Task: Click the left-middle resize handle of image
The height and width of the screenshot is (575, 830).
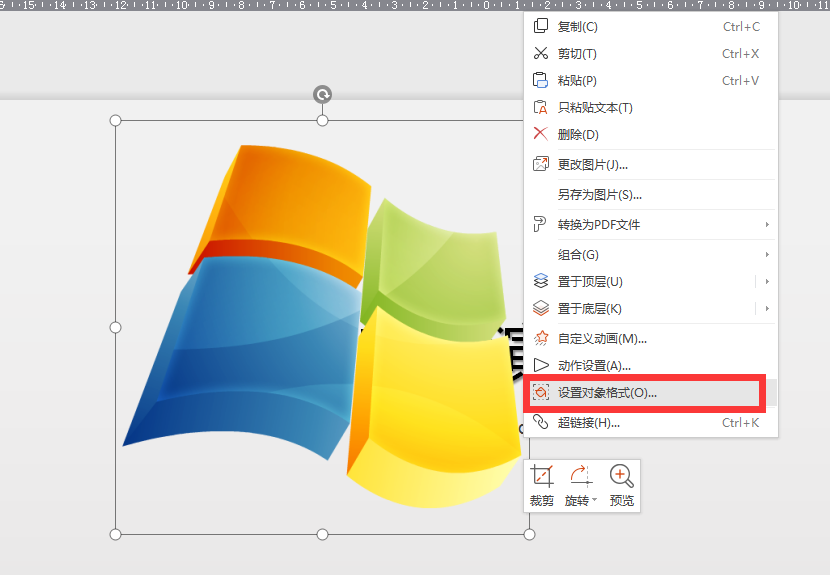Action: point(115,328)
